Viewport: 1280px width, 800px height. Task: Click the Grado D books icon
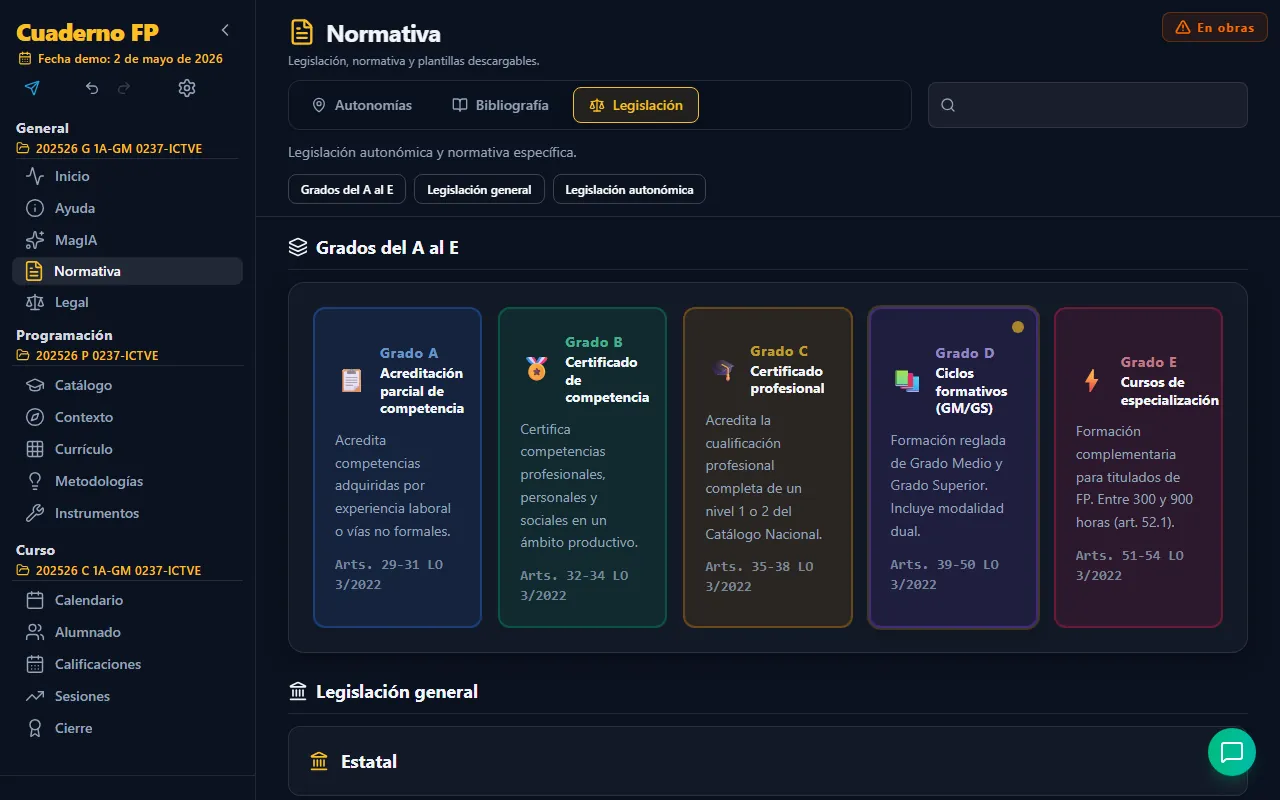[907, 380]
